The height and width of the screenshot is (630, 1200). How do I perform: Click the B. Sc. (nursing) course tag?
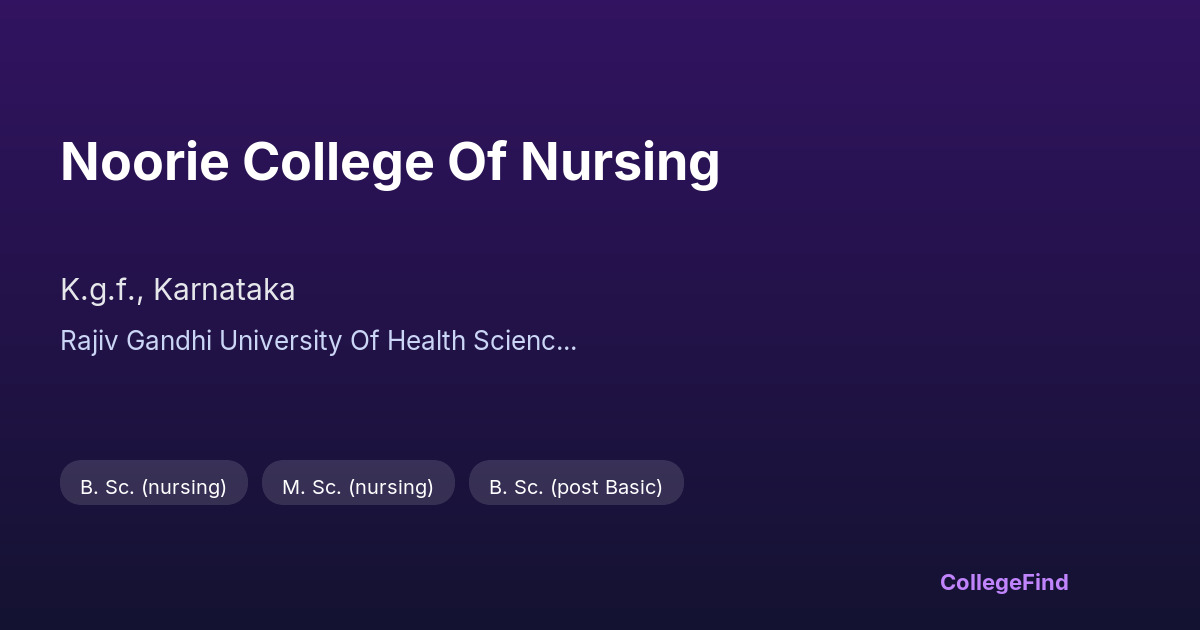[x=153, y=486]
